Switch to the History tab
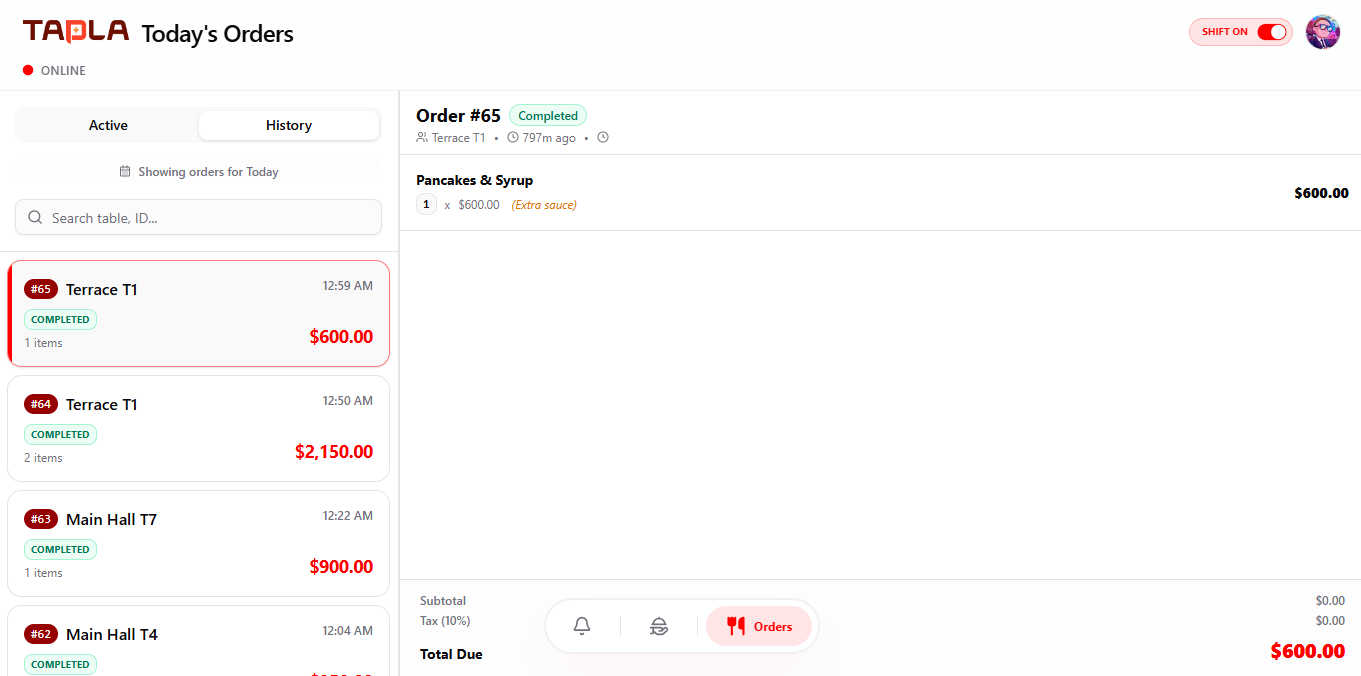 point(289,125)
